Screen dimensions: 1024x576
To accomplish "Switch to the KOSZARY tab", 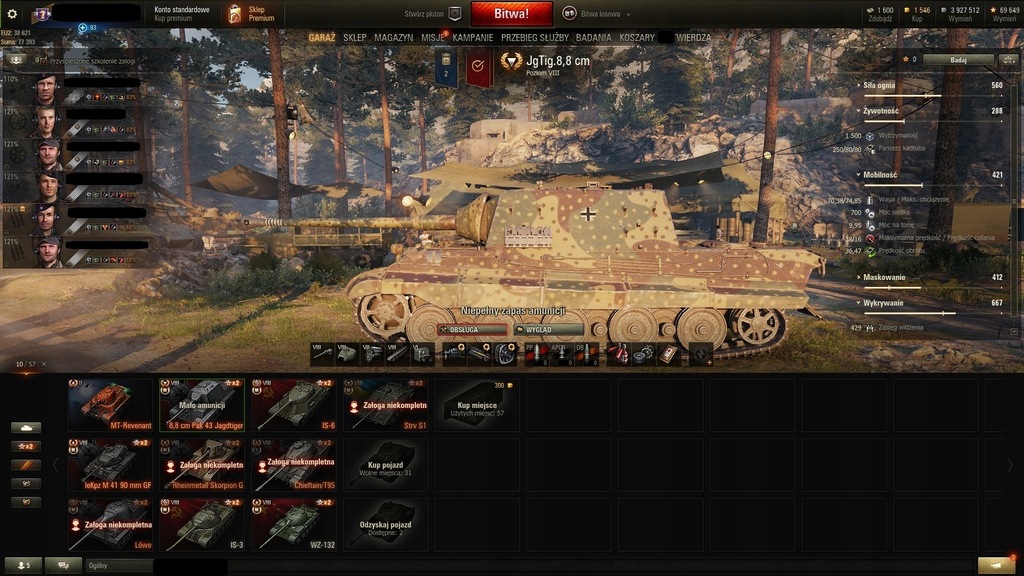I will pos(637,38).
